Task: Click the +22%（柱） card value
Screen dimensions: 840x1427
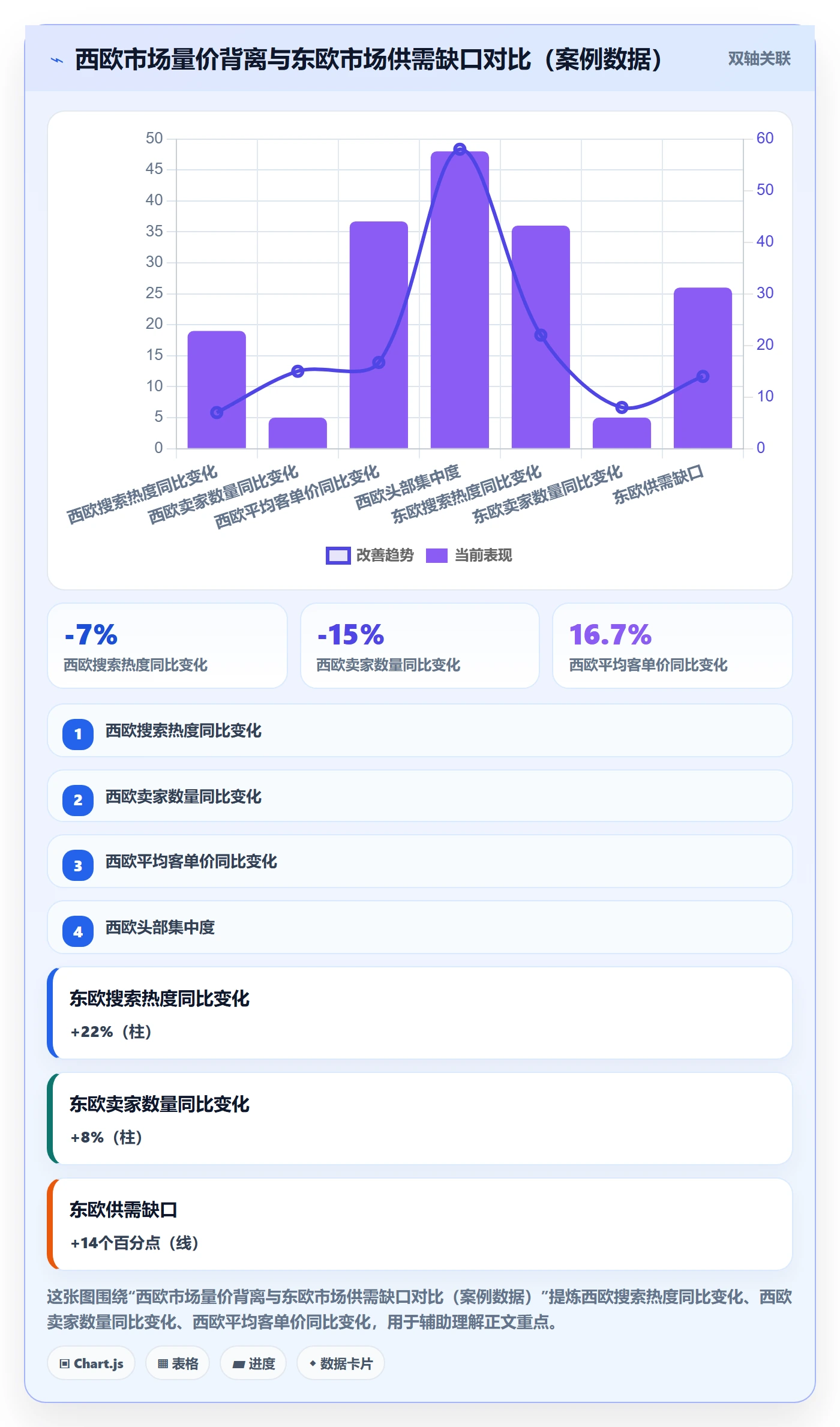Action: pyautogui.click(x=111, y=1032)
